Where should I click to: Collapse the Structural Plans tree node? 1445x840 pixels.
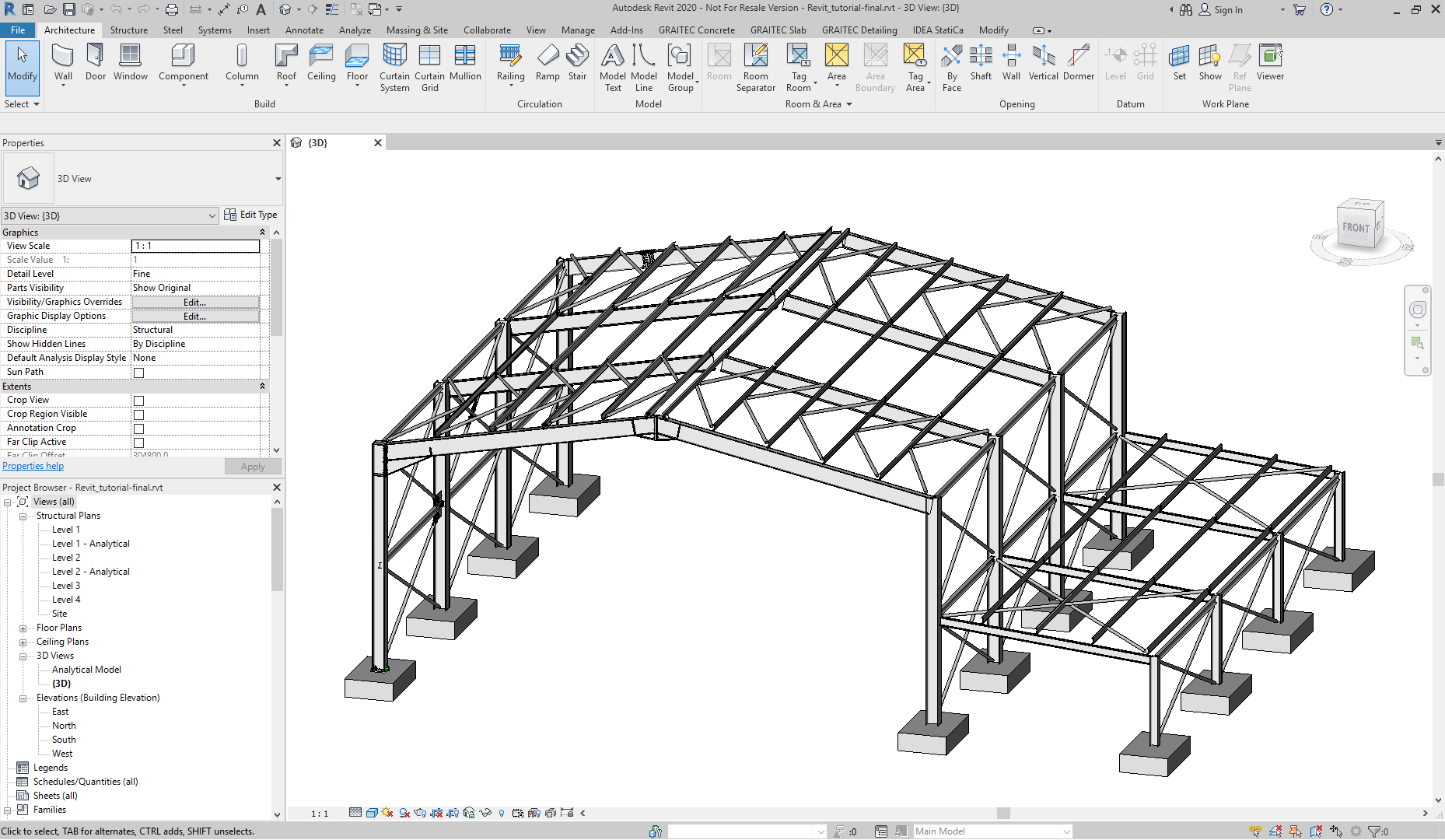pyautogui.click(x=23, y=516)
